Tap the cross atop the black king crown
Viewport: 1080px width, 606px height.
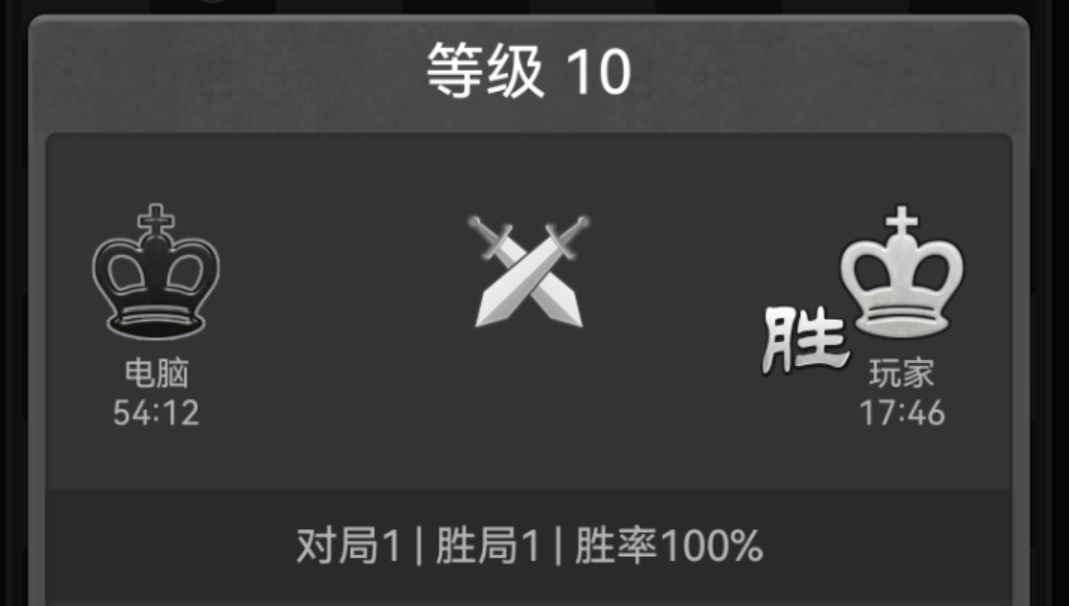(x=156, y=220)
